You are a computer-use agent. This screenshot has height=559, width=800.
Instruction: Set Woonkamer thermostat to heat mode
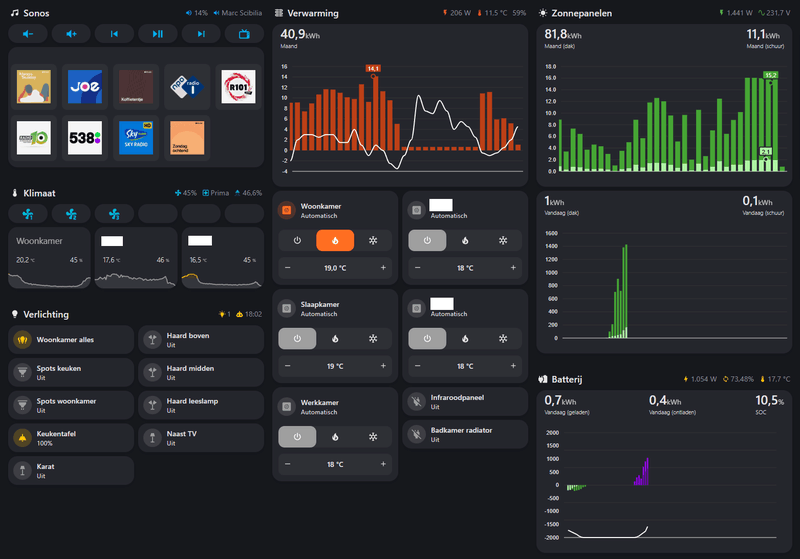click(x=335, y=240)
